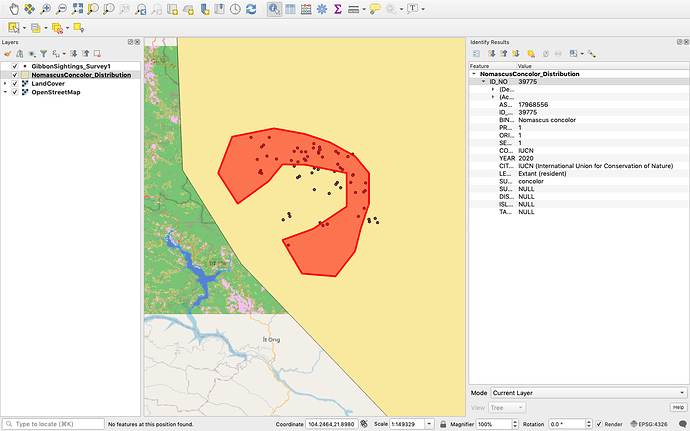The width and height of the screenshot is (690, 431).
Task: Open Layer Styling panel brush icon
Action: click(7, 54)
